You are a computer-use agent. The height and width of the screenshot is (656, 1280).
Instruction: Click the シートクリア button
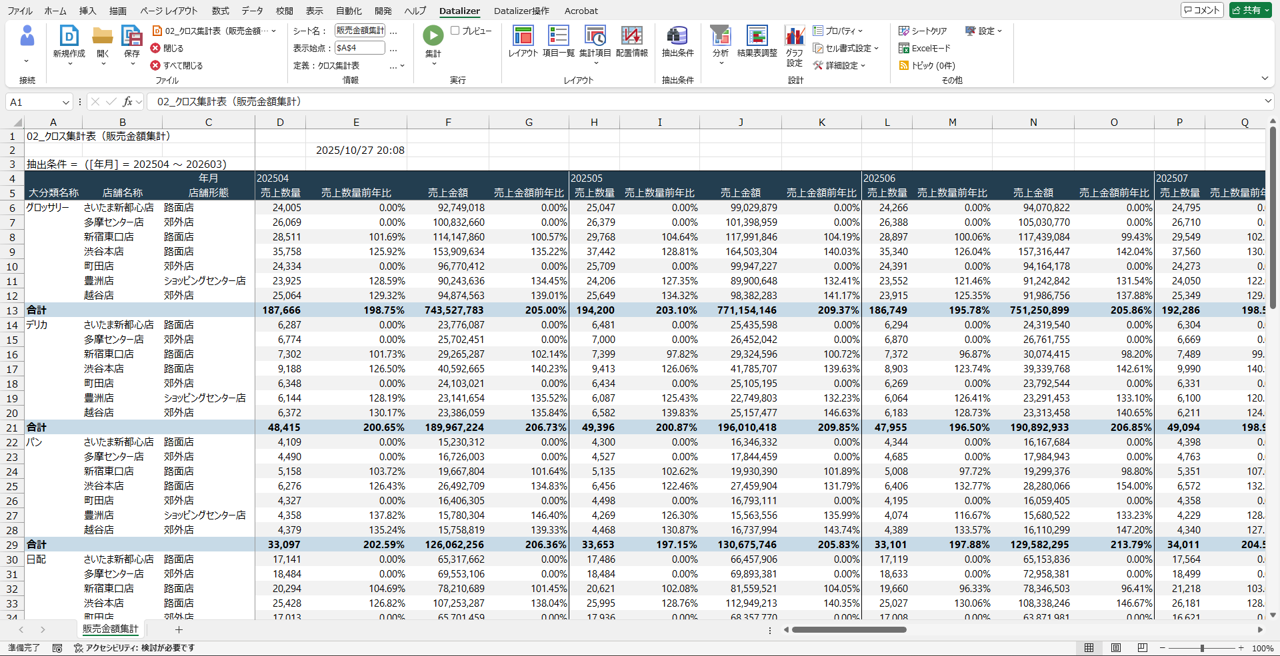pyautogui.click(x=922, y=31)
